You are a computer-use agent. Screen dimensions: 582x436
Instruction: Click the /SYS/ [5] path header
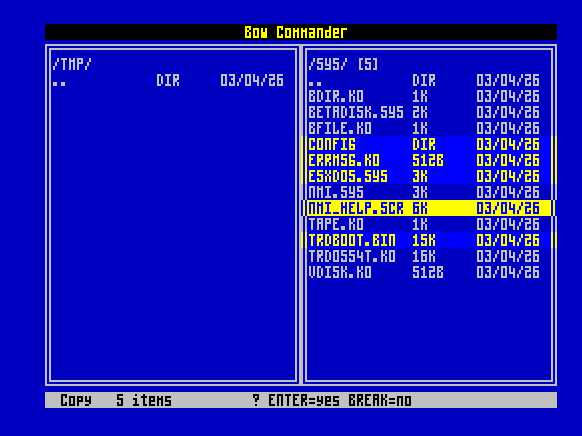pyautogui.click(x=343, y=65)
